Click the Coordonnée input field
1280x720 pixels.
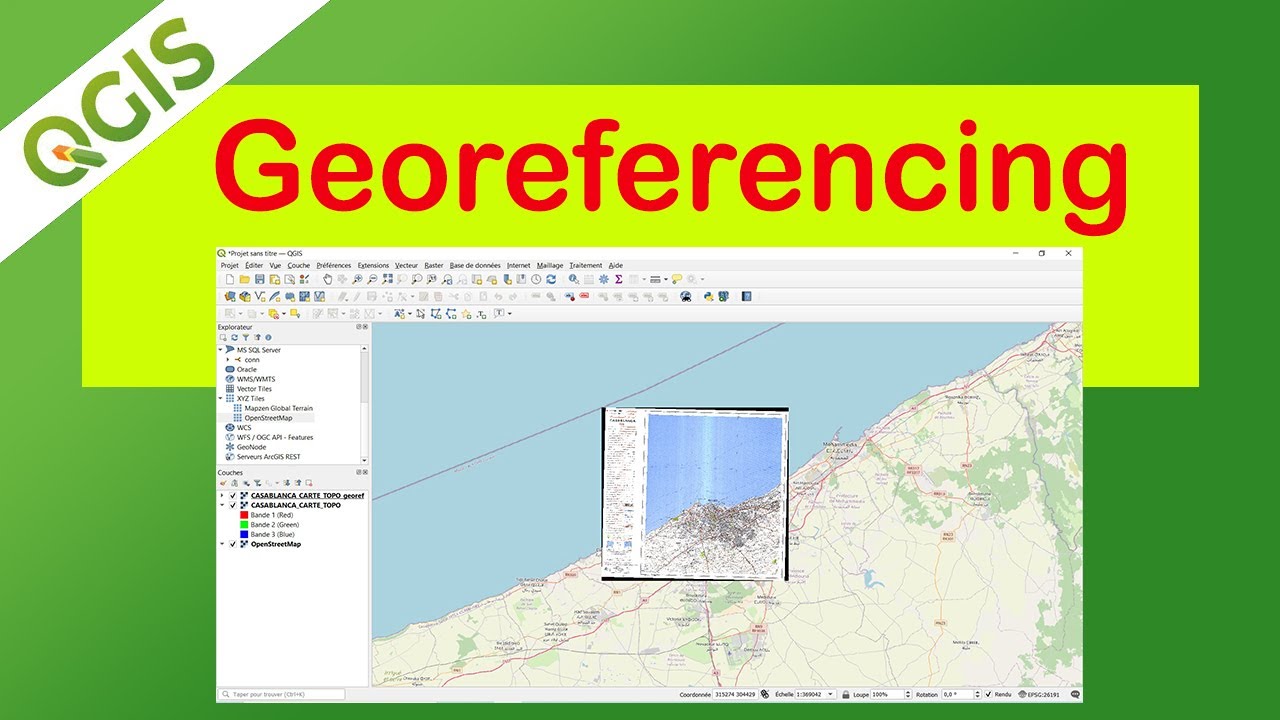coord(735,694)
